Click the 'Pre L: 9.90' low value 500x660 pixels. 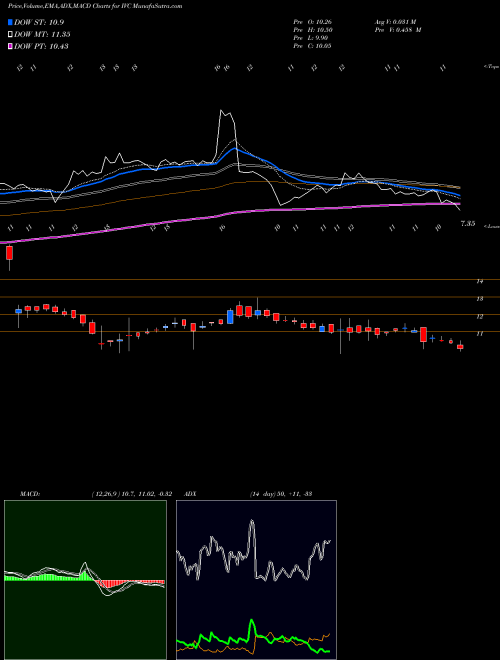(x=311, y=38)
